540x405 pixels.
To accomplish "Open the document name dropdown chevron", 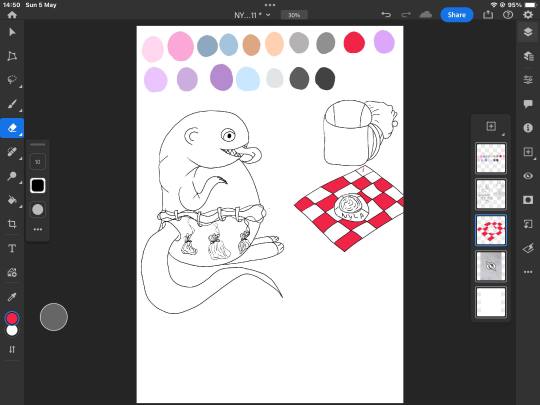I will pyautogui.click(x=268, y=15).
